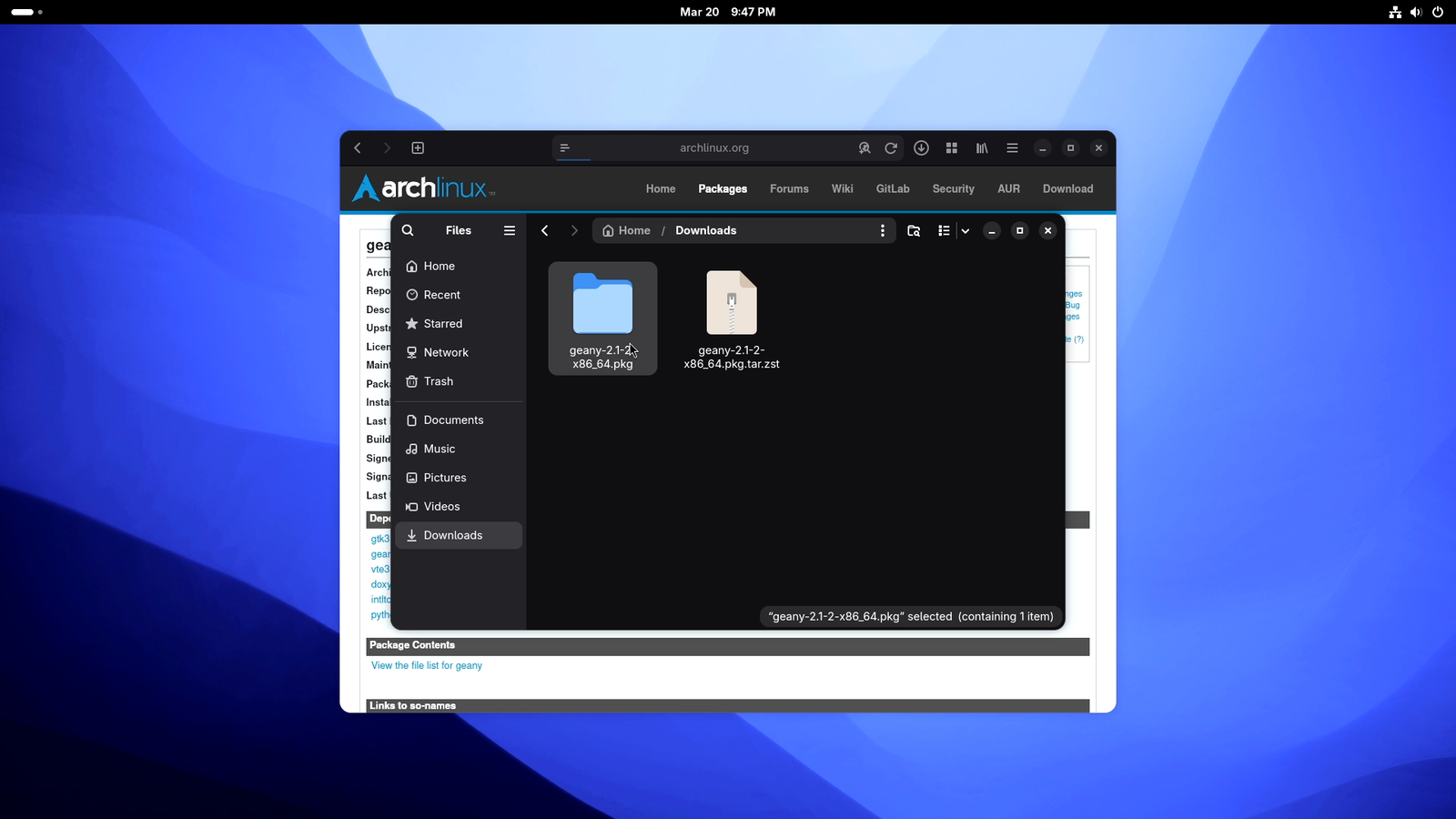
Task: Toggle list view in Files
Action: [944, 230]
